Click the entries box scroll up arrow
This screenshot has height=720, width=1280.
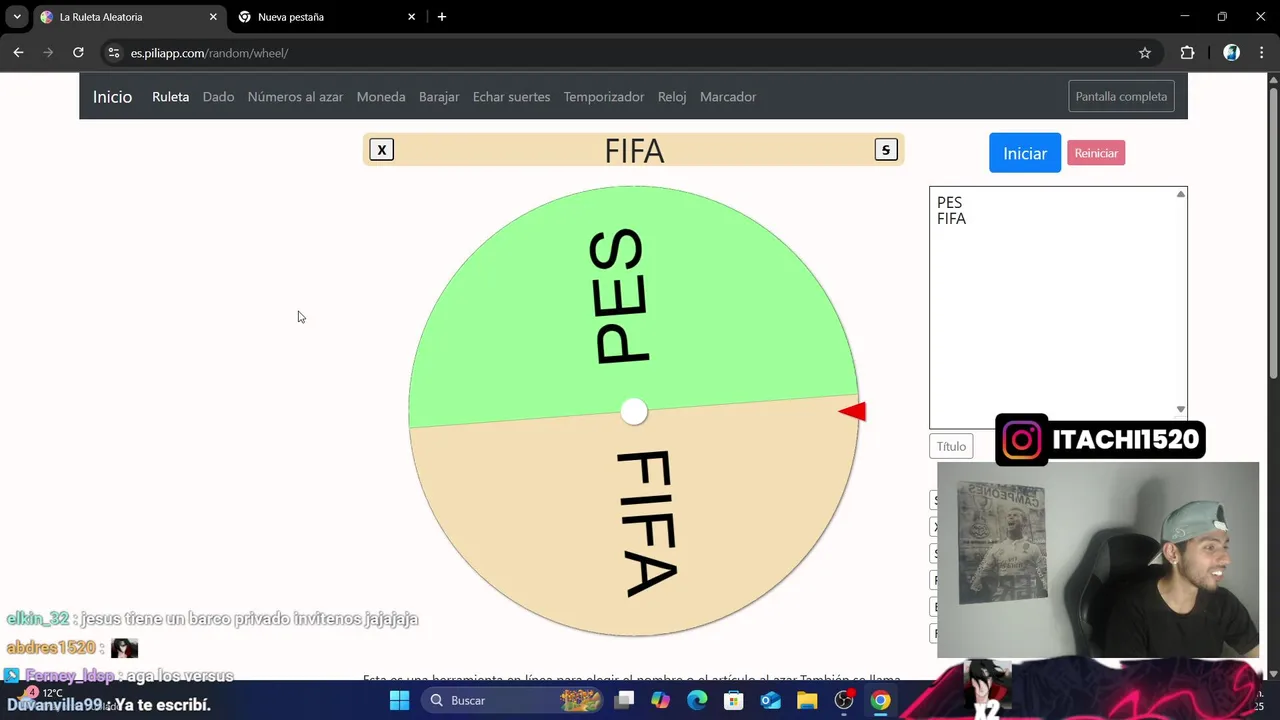(1181, 194)
